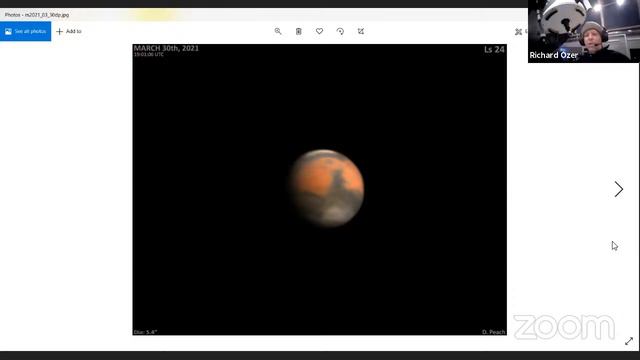
Task: Click the Dia: 5.4" label text
Action: click(145, 332)
